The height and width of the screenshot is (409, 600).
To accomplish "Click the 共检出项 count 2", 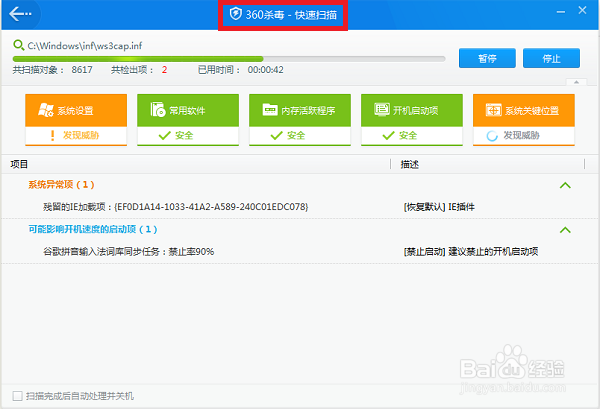I will point(165,70).
